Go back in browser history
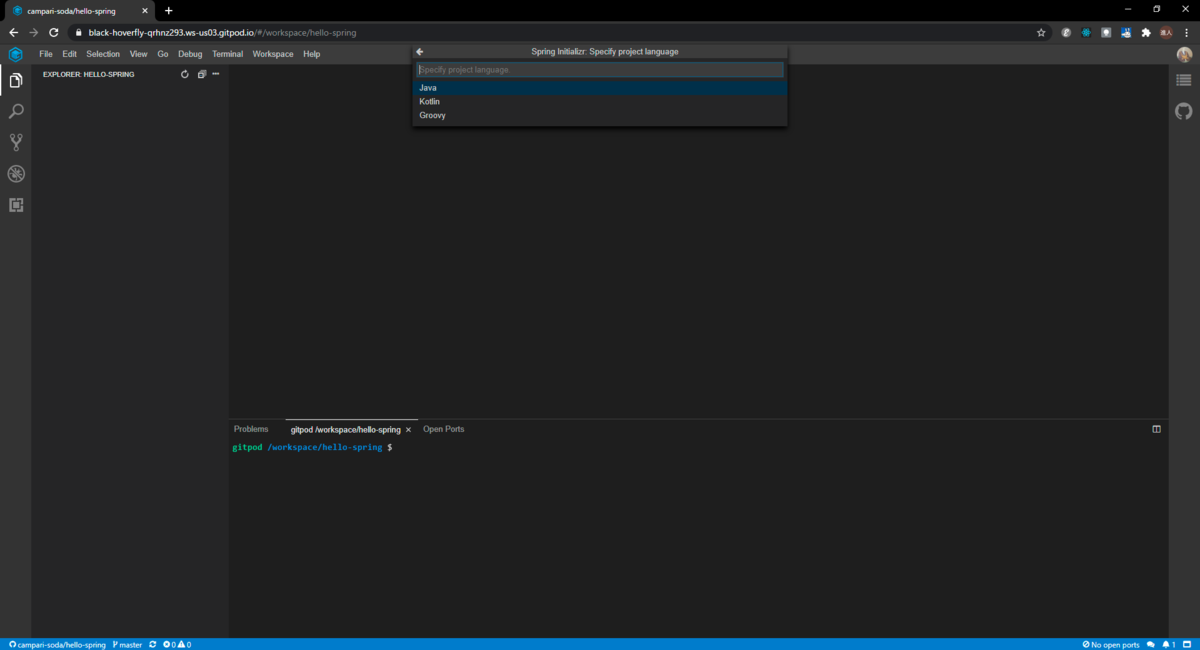The image size is (1200, 650). click(x=13, y=32)
